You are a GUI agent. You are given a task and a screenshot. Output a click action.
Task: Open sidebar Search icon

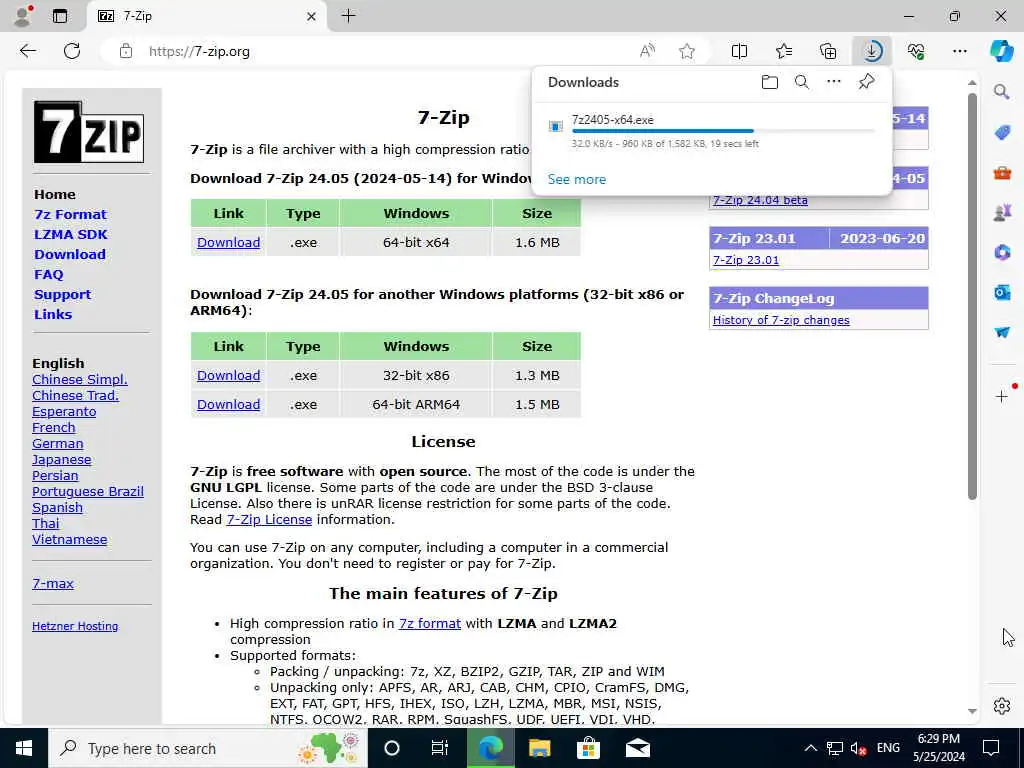click(1002, 91)
